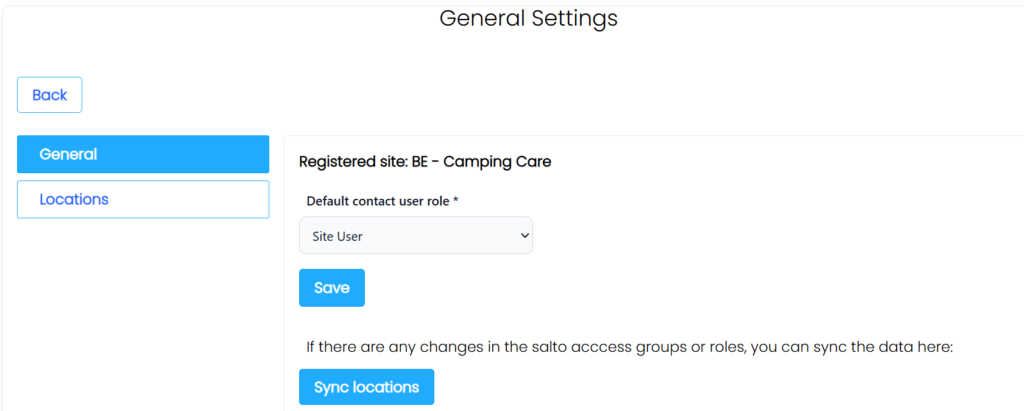Click the Back button
Viewport: 1024px width, 411px height.
point(49,95)
